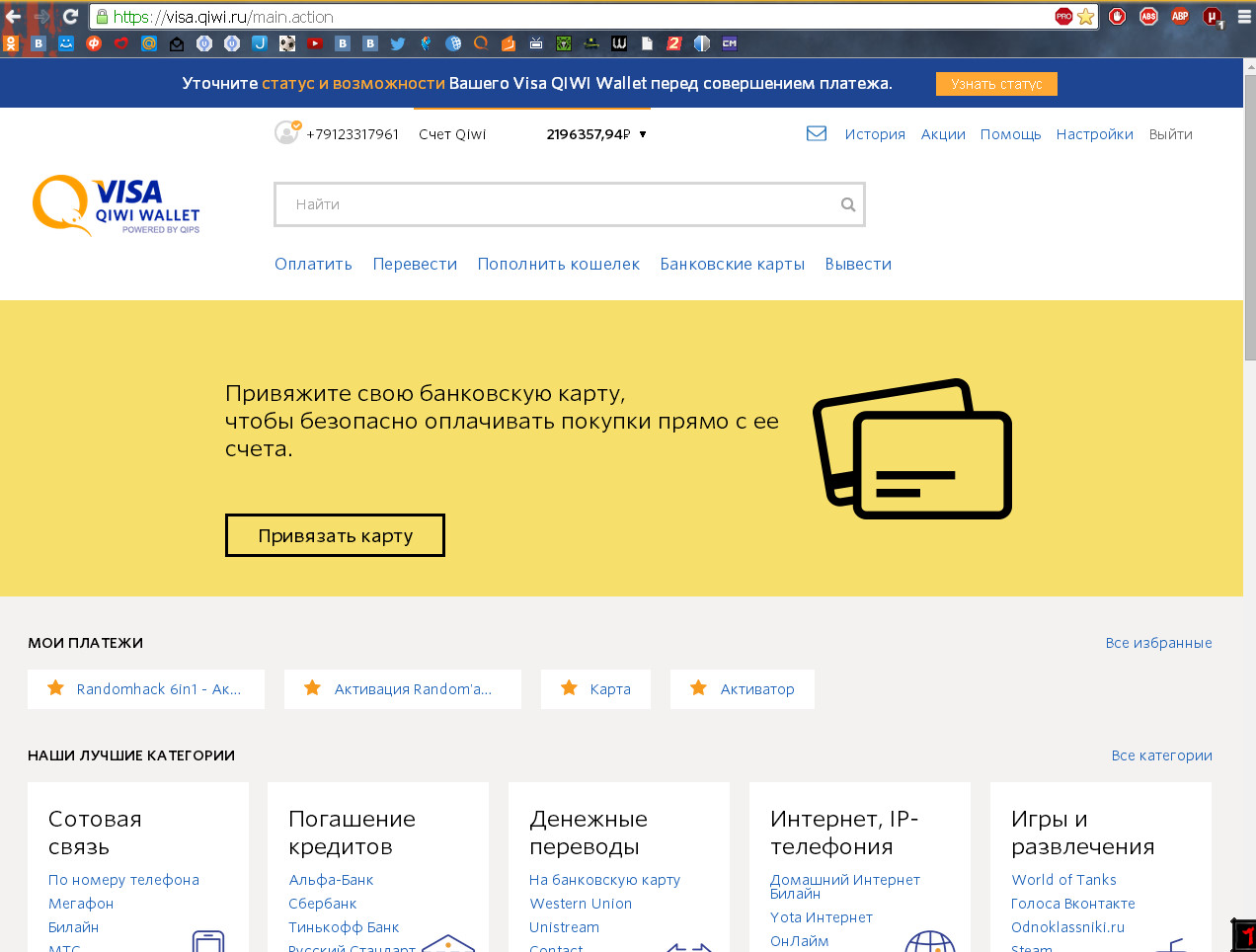1256x952 pixels.
Task: Open the Билайн mobile link
Action: (73, 927)
